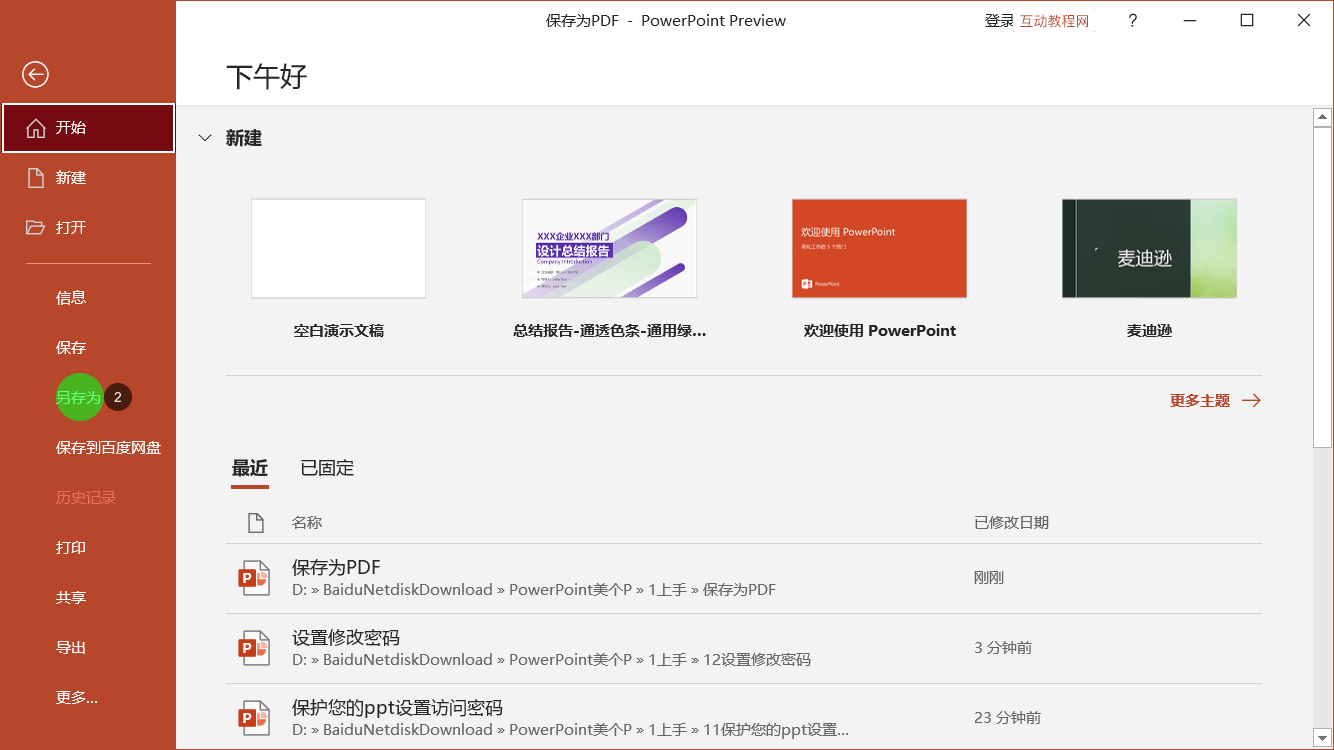
Task: Click the 总结报告-通透色条 caption
Action: [609, 330]
